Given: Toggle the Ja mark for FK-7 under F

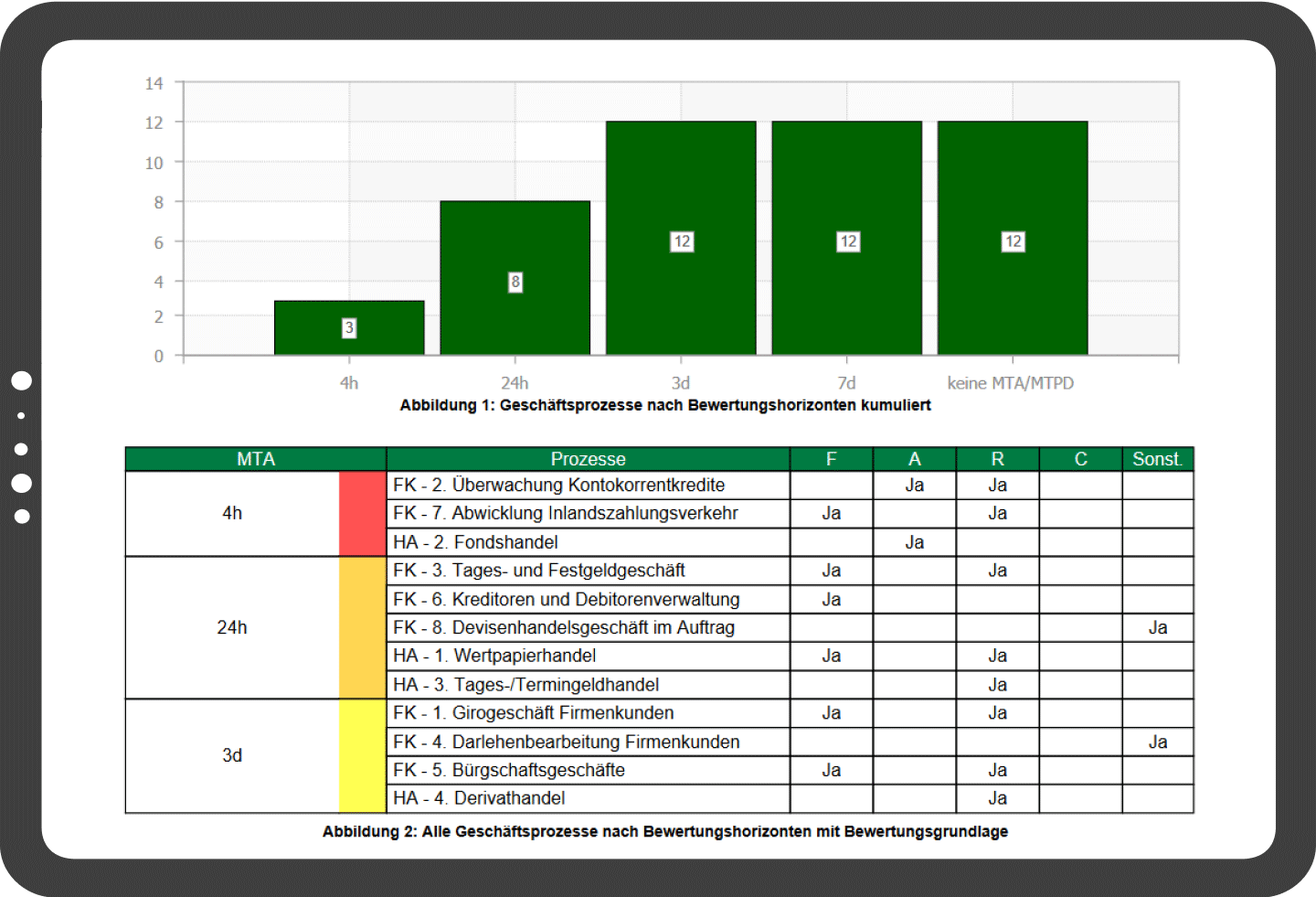Looking at the screenshot, I should point(830,513).
